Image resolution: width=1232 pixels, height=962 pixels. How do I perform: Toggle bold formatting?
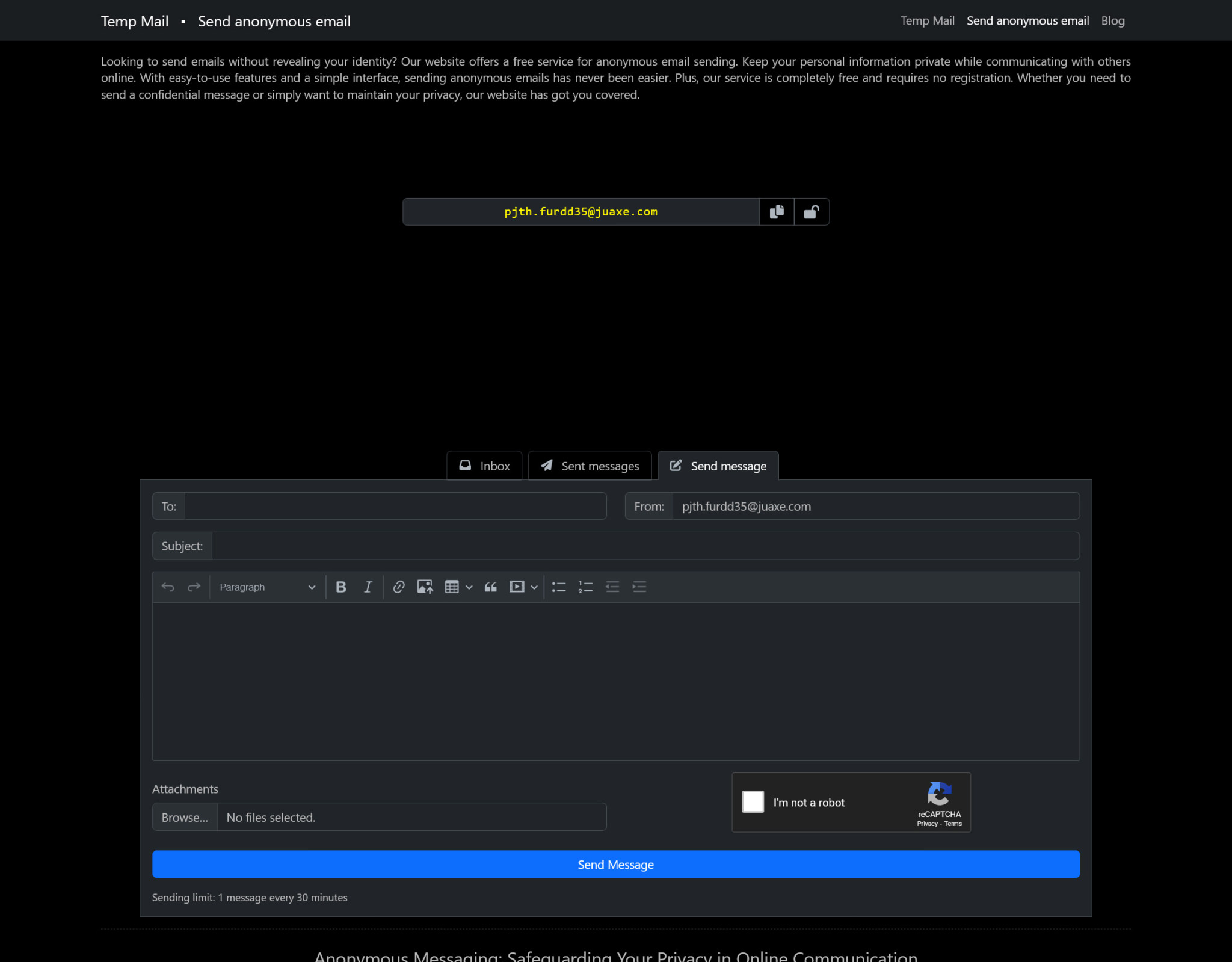[341, 587]
